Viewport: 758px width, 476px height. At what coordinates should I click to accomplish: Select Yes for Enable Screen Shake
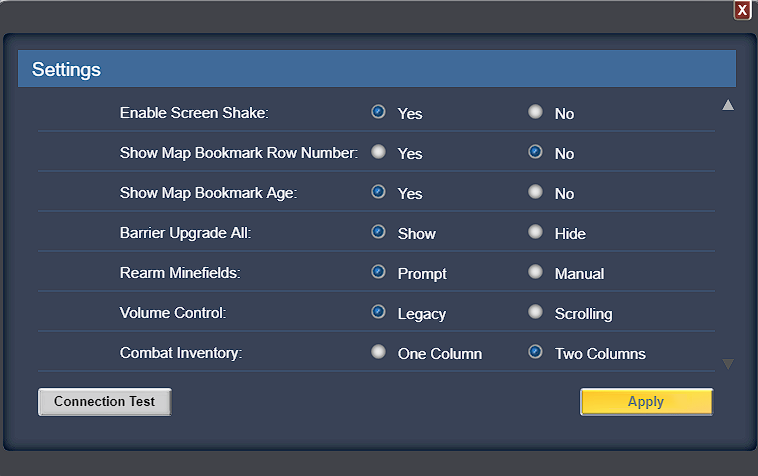click(x=378, y=112)
